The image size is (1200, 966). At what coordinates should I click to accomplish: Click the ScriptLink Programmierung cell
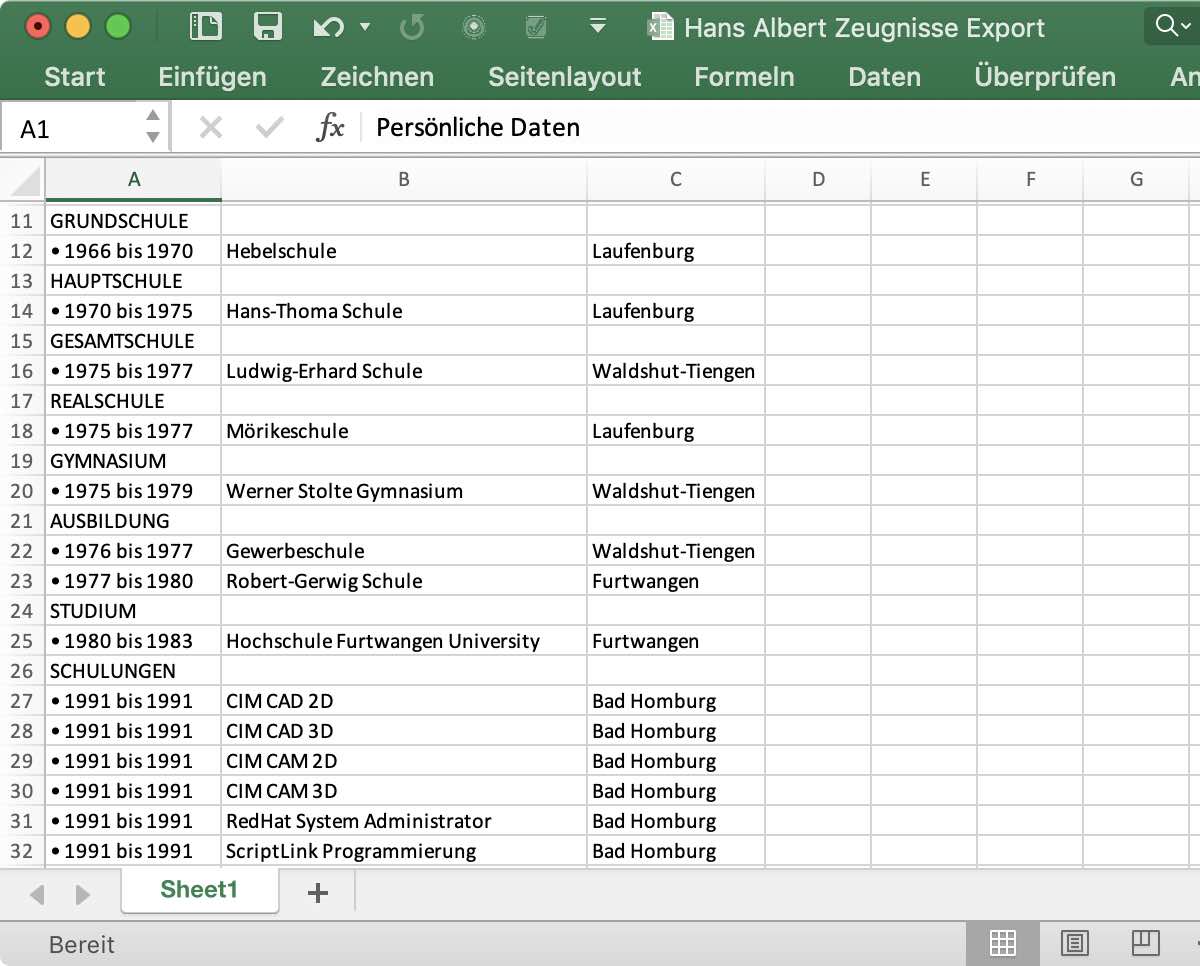point(404,851)
